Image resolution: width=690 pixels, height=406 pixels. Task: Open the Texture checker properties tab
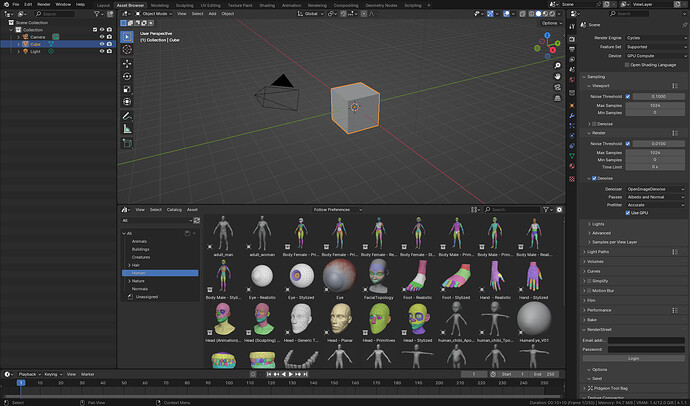pyautogui.click(x=572, y=179)
